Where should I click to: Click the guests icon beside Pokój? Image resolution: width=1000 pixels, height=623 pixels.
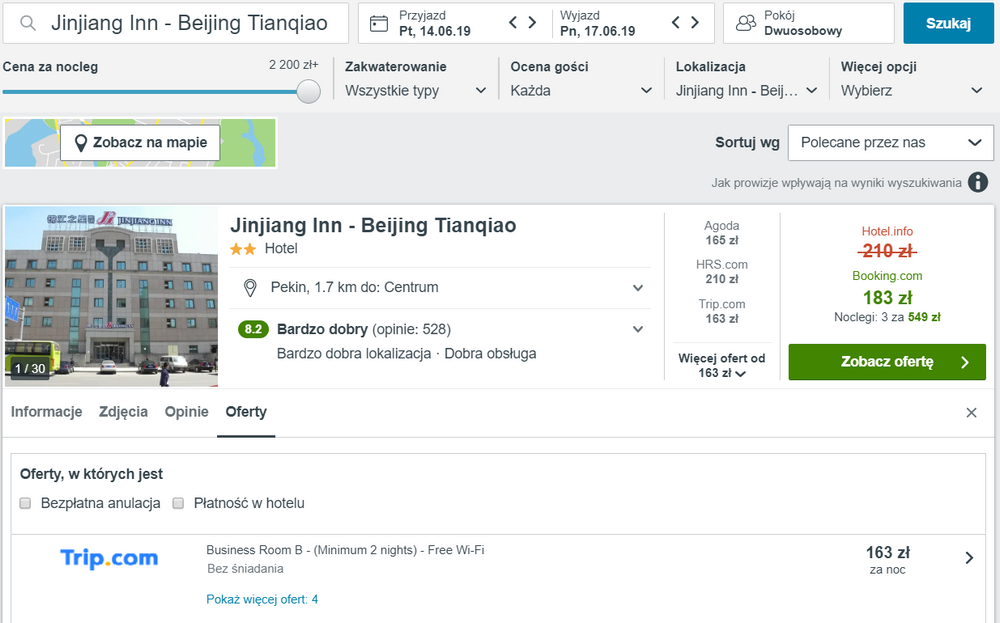point(746,24)
